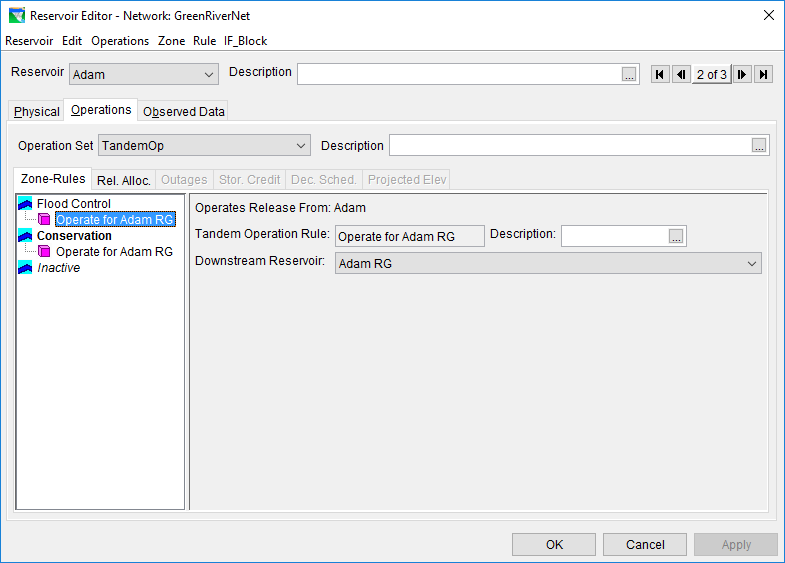Viewport: 785px width, 563px height.
Task: Switch to the Physical tab
Action: pos(37,112)
